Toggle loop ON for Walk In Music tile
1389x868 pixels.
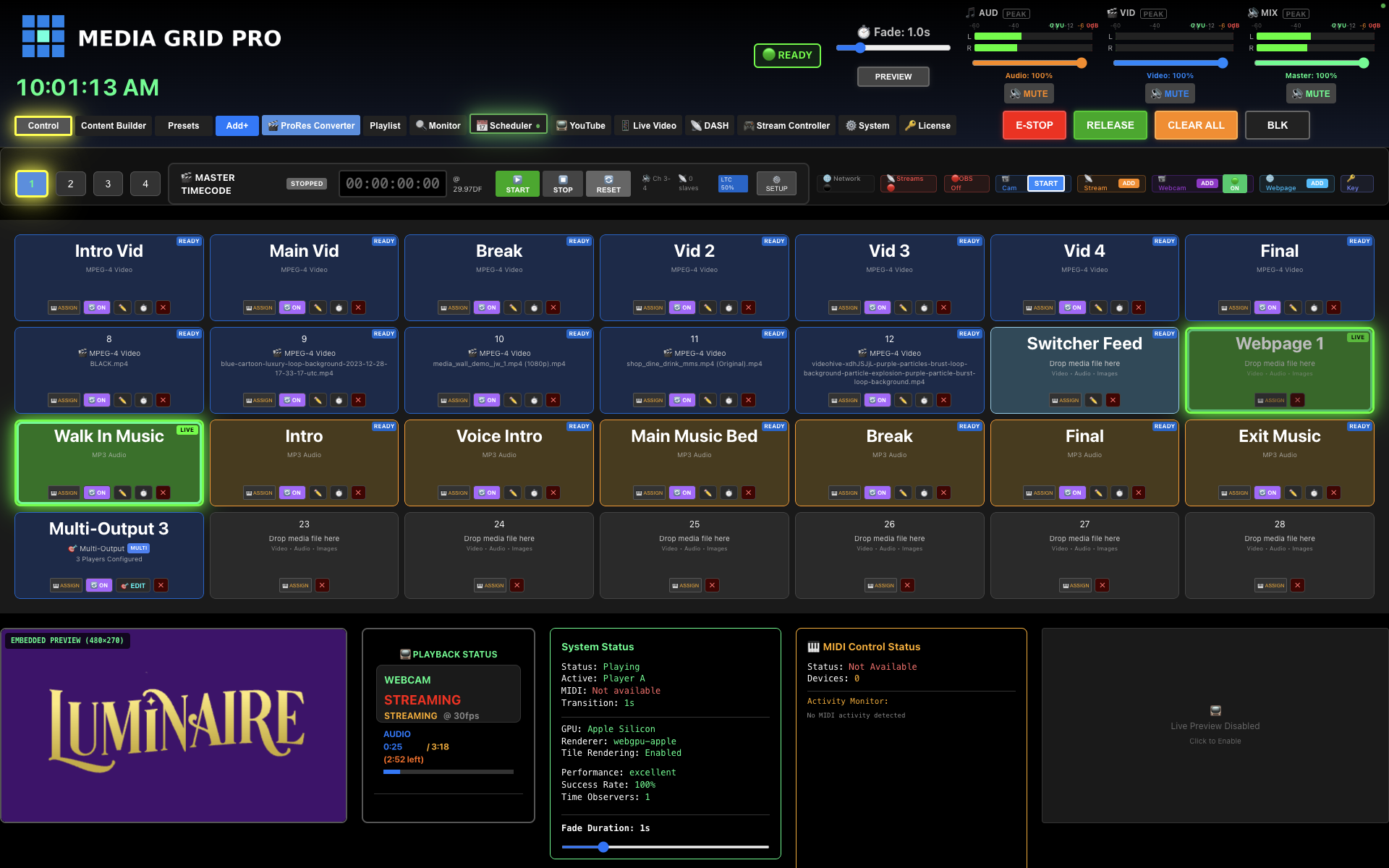pyautogui.click(x=97, y=493)
